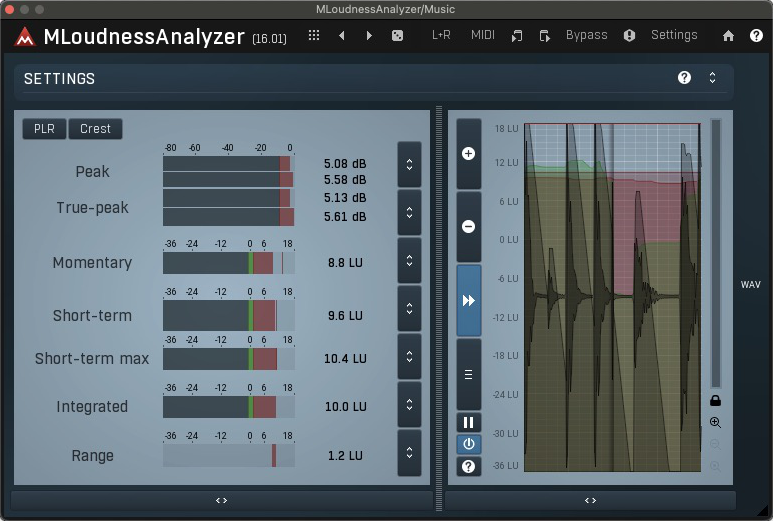
Task: Collapse the Settings panel header arrows
Action: [712, 78]
